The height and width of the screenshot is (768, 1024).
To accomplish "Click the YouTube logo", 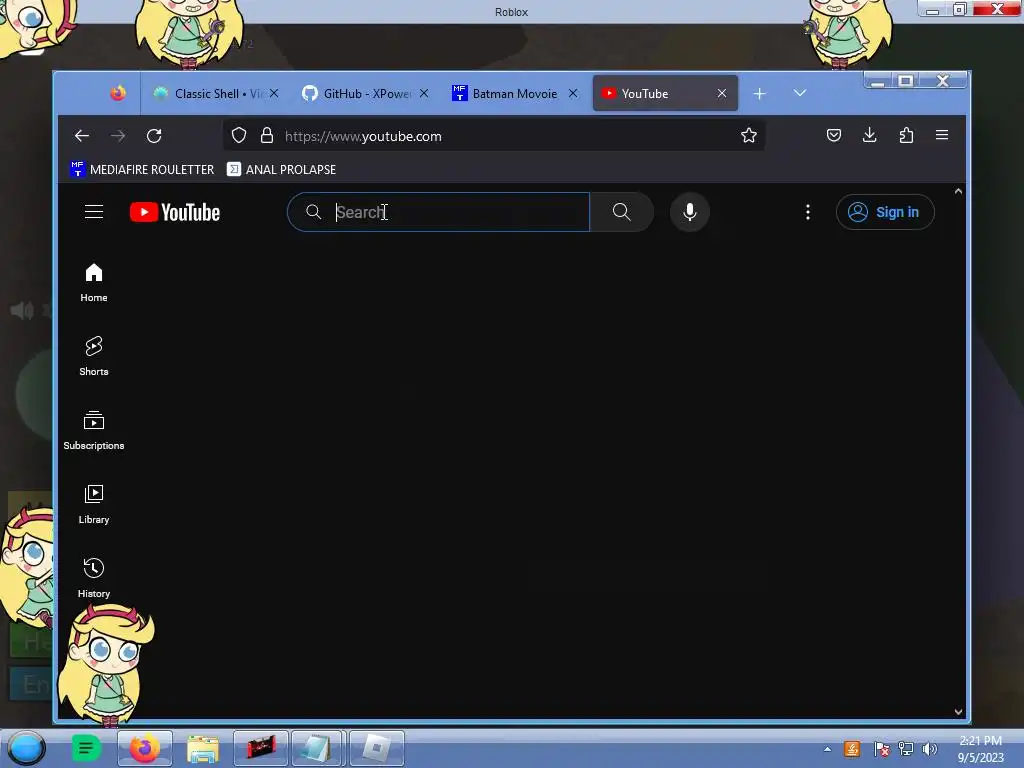I will (175, 212).
